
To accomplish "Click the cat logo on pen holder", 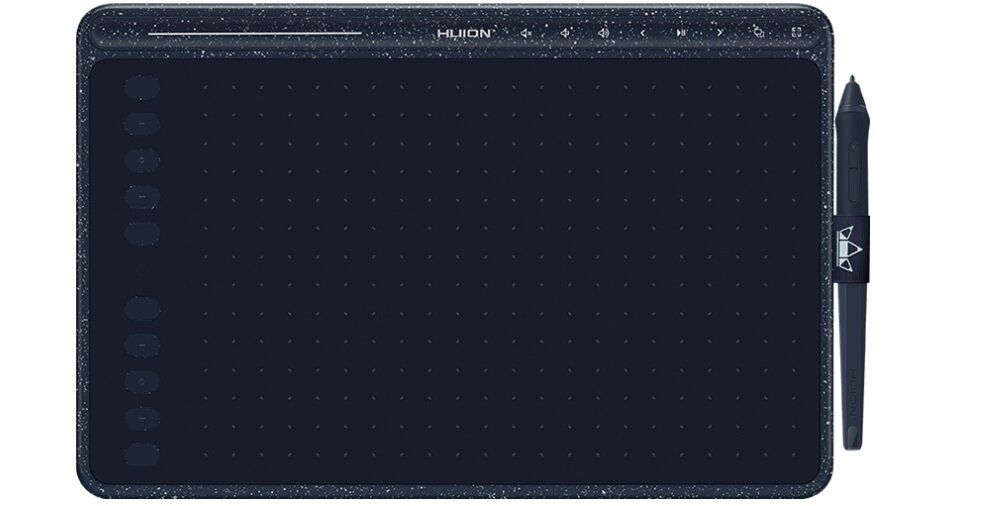I will click(x=851, y=248).
